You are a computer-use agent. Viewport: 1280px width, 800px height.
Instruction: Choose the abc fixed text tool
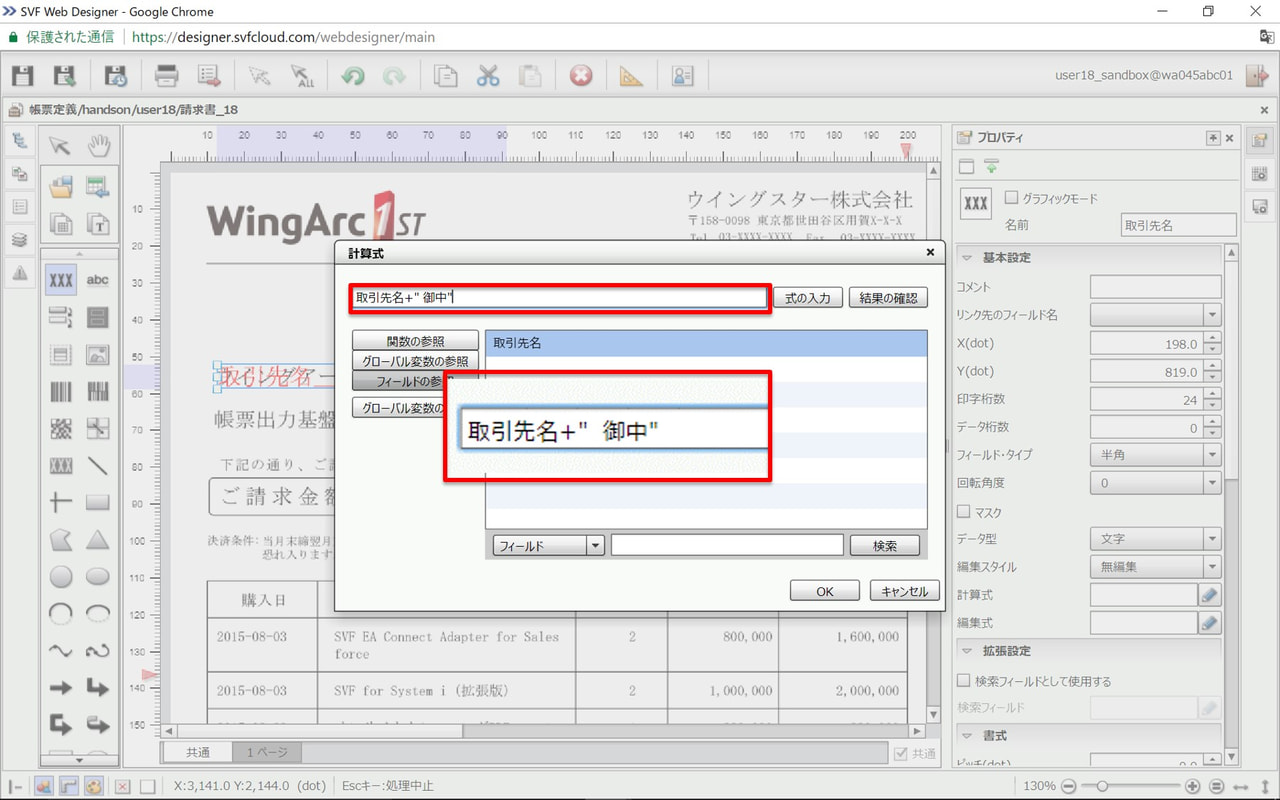[x=98, y=281]
